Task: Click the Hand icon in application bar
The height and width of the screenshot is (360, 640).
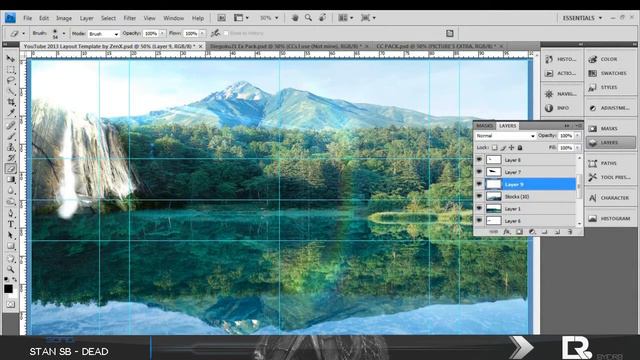Action: [295, 18]
